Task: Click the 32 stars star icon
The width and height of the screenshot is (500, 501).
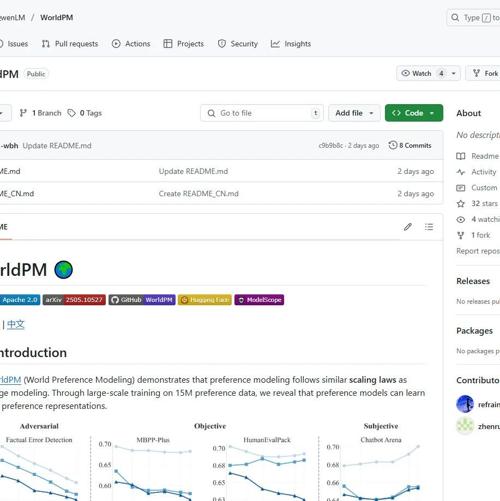Action: 461,203
